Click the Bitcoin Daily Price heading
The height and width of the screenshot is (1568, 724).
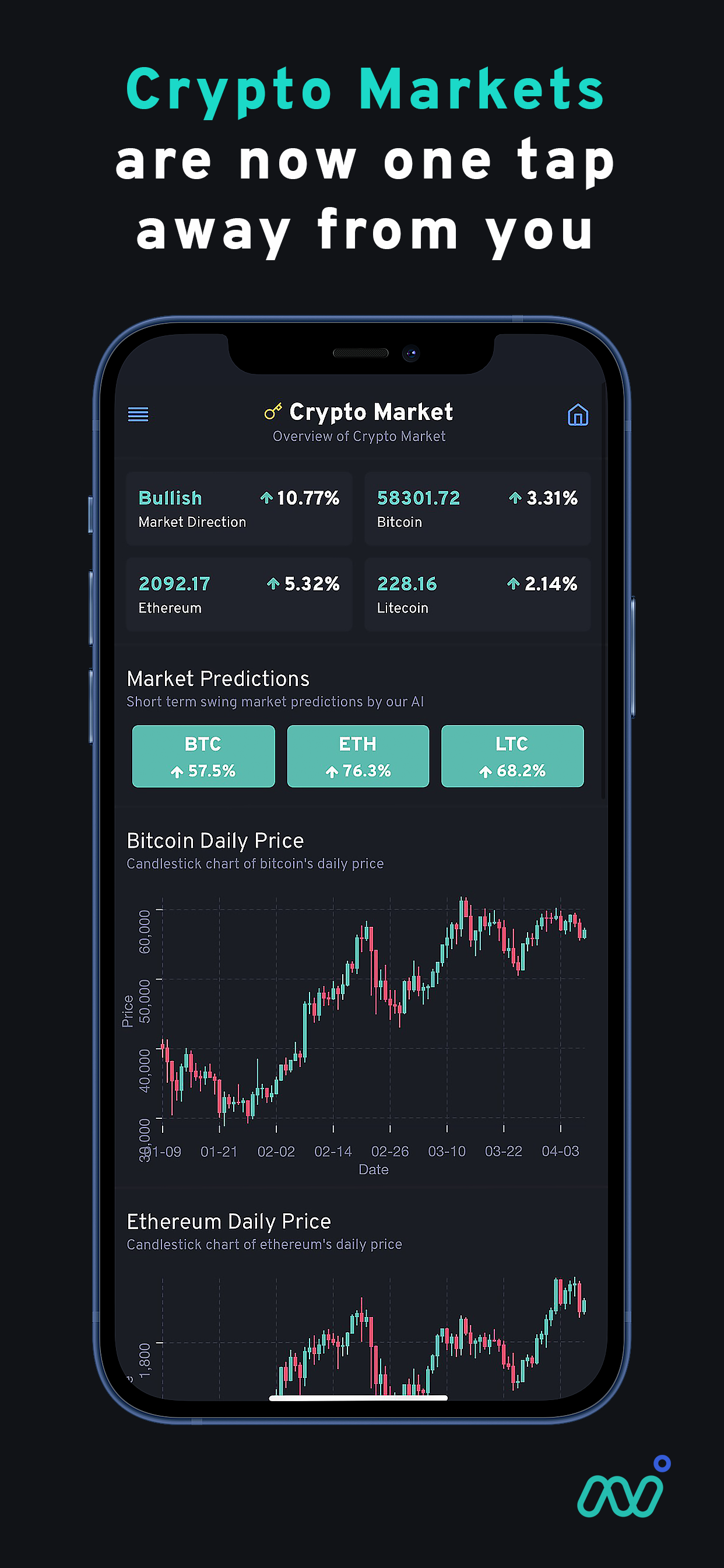[215, 841]
